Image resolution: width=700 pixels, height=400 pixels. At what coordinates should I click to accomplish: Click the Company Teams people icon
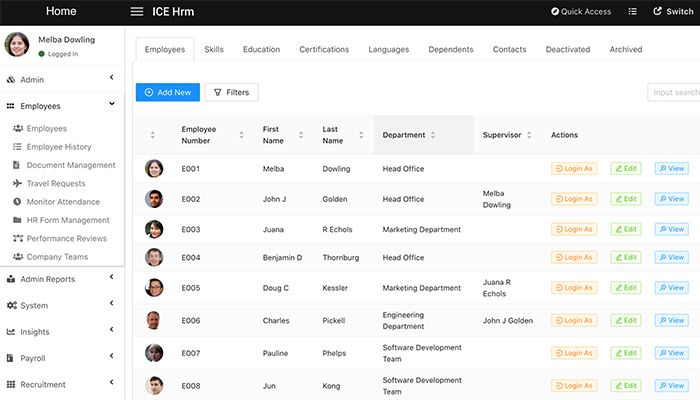(x=18, y=257)
